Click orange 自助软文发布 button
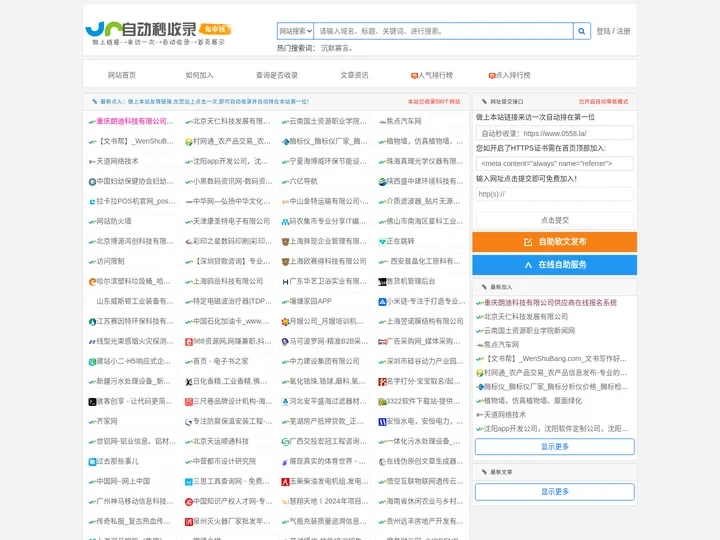 [555, 242]
